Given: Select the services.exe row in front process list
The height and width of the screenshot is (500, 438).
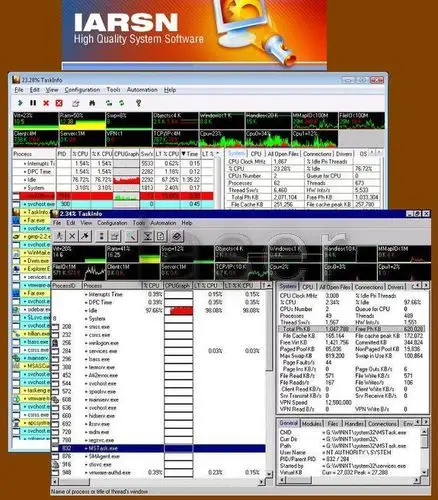Looking at the screenshot, I should pyautogui.click(x=158, y=351).
